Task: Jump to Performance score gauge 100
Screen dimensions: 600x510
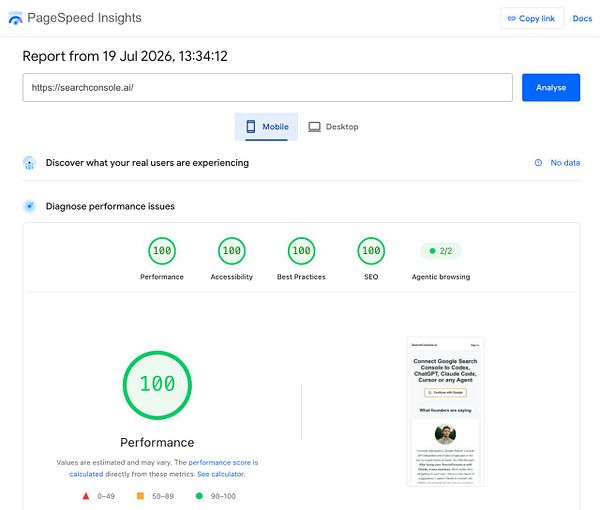Action: (162, 251)
